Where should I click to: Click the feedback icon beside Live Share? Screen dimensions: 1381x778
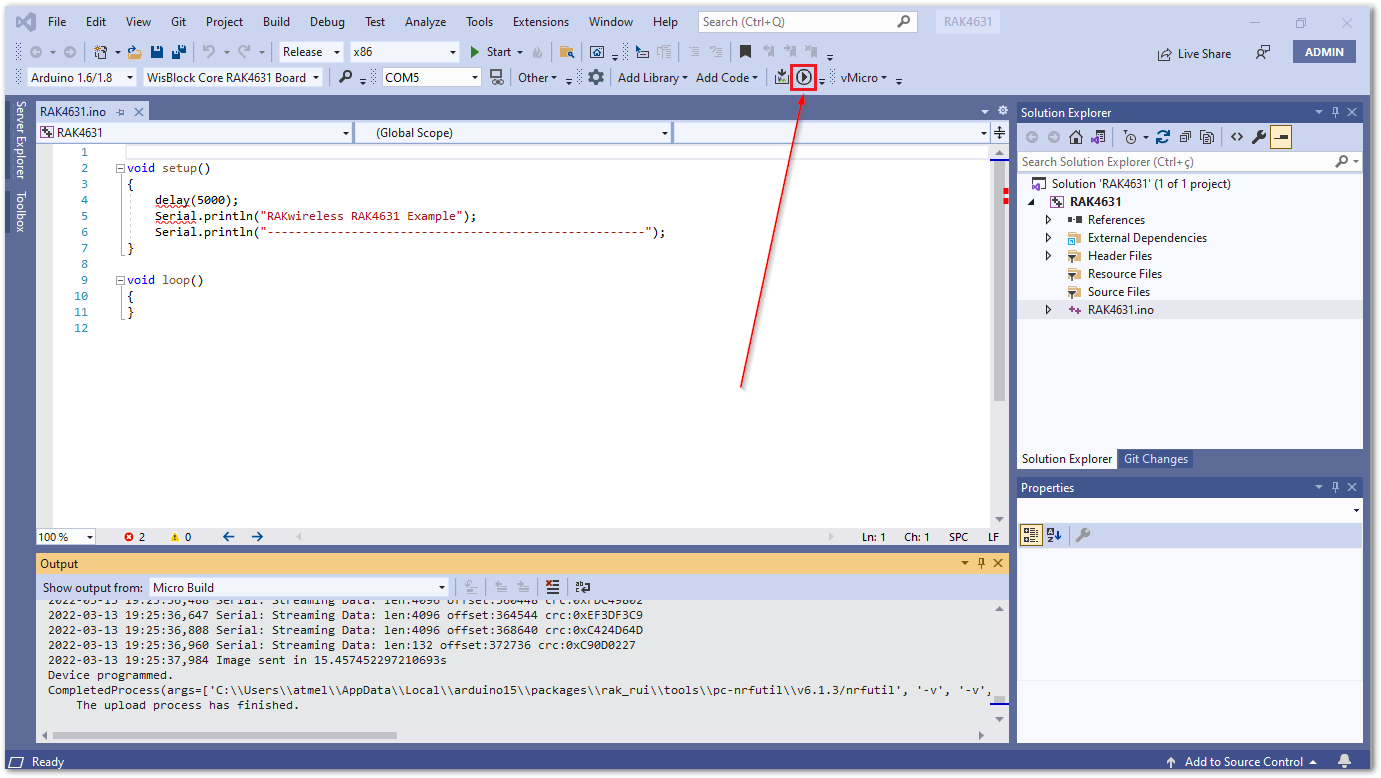1264,52
